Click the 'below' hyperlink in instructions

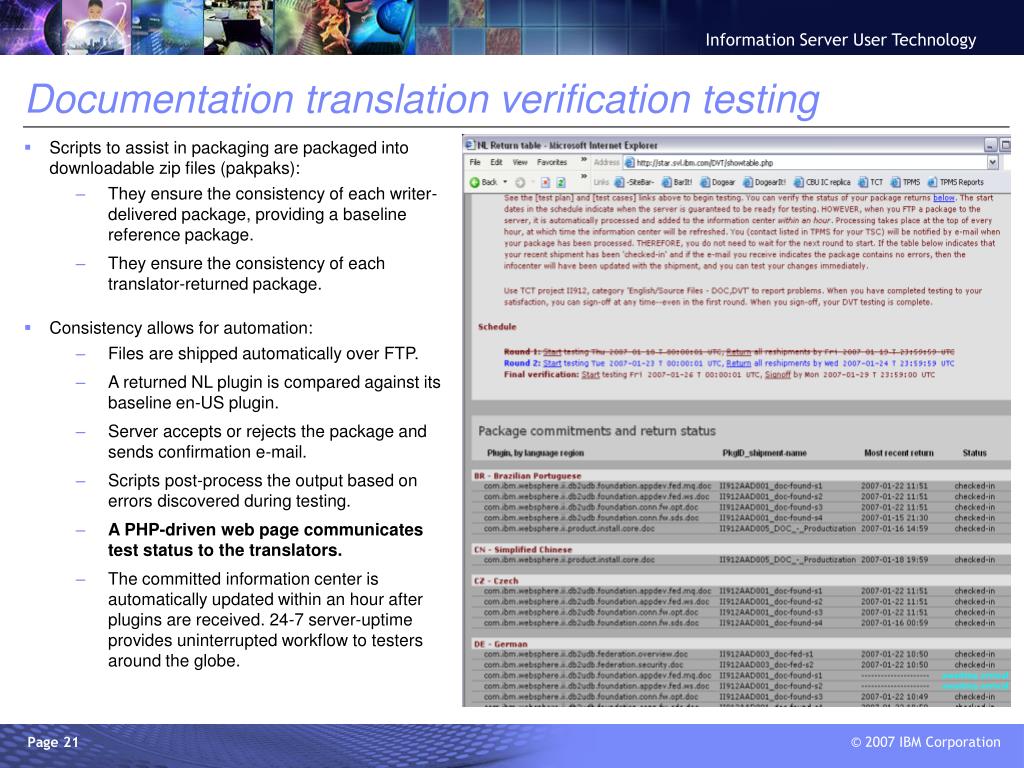[944, 198]
